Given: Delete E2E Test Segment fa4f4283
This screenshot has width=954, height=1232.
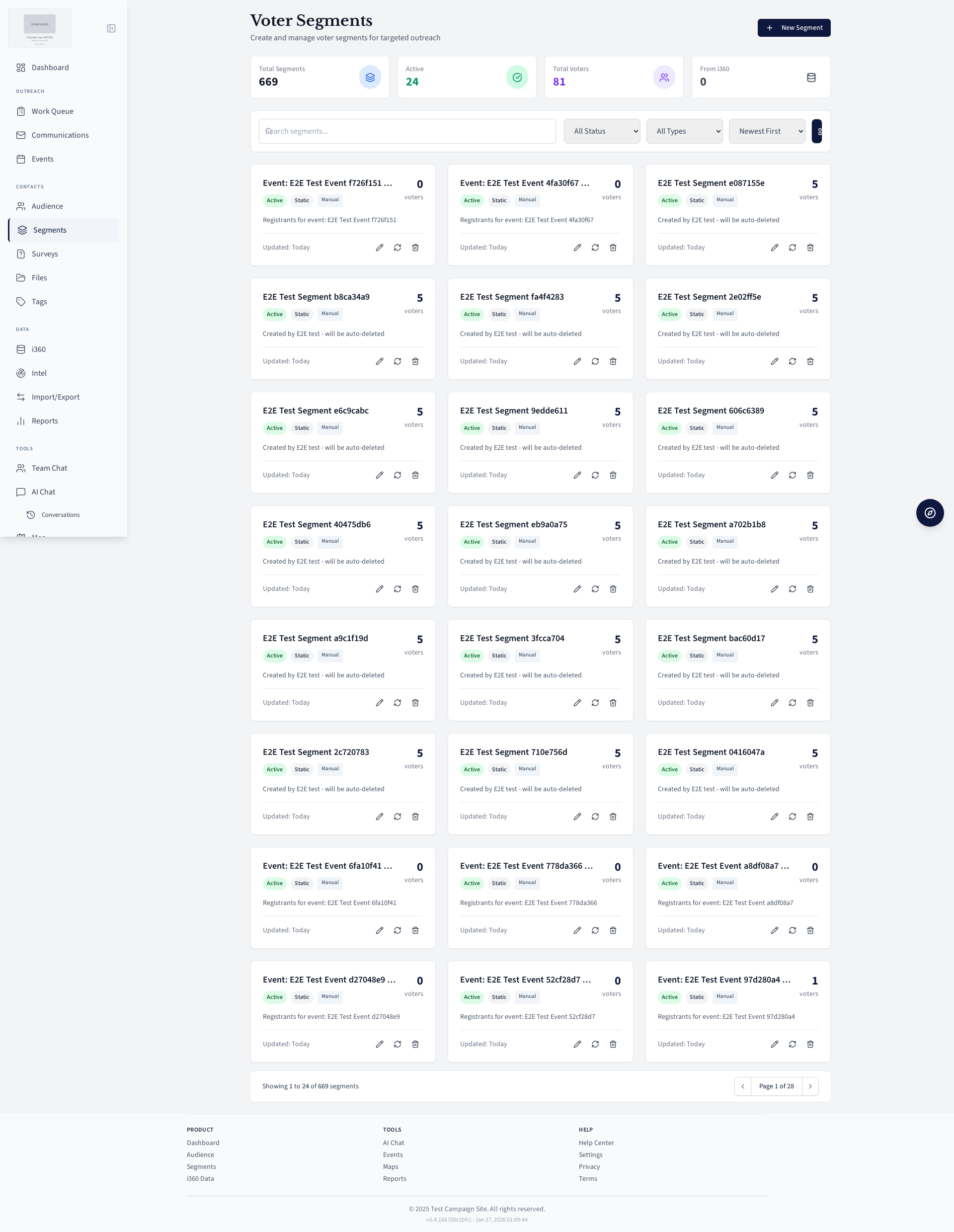Looking at the screenshot, I should pos(613,362).
